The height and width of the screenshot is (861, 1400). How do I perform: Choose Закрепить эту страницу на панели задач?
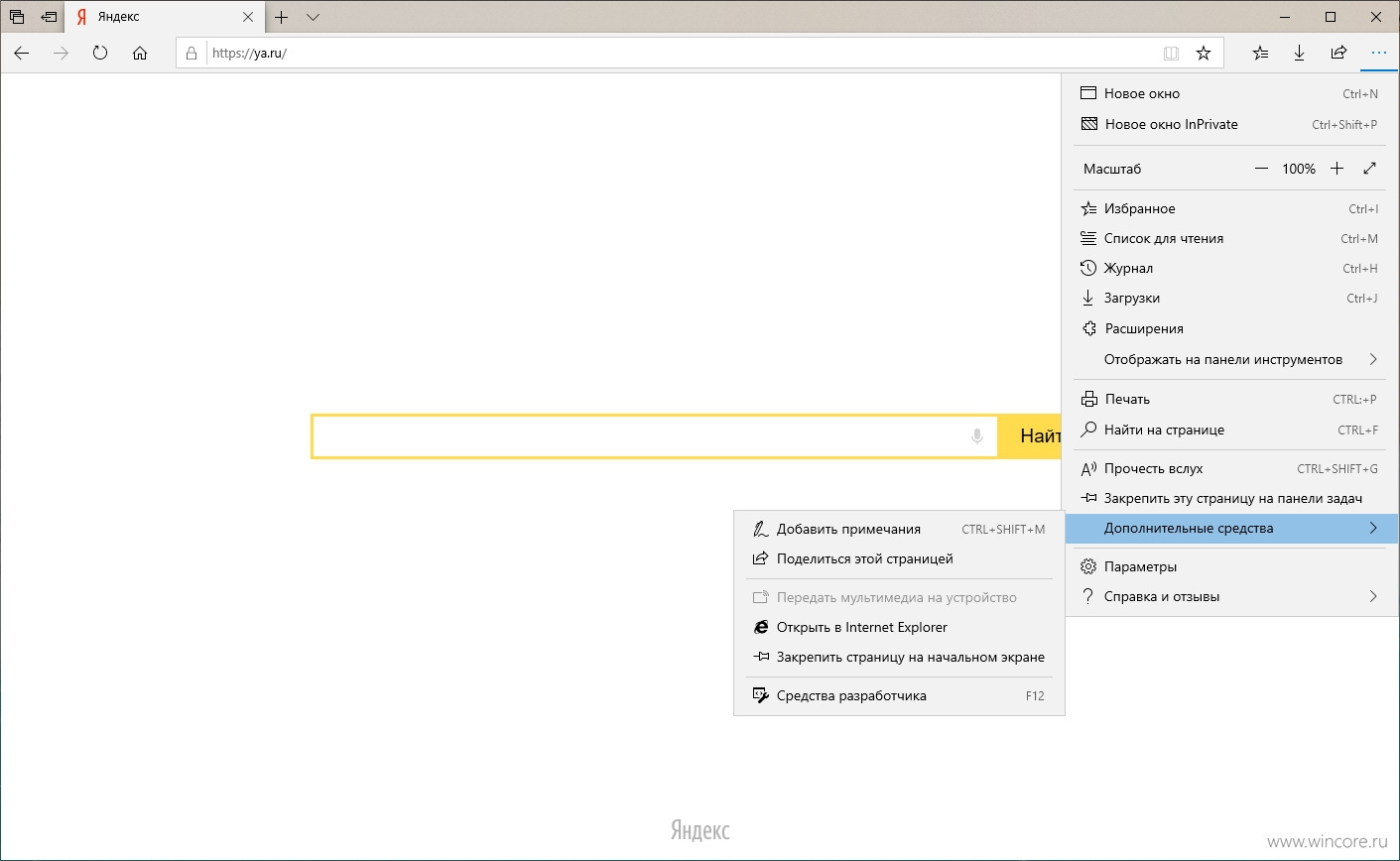tap(1231, 498)
